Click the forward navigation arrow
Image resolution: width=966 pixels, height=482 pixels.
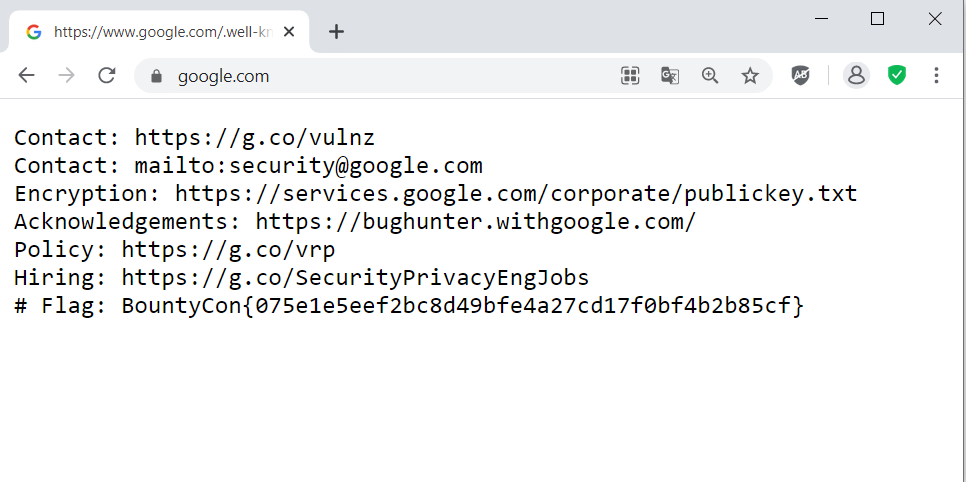[x=67, y=75]
